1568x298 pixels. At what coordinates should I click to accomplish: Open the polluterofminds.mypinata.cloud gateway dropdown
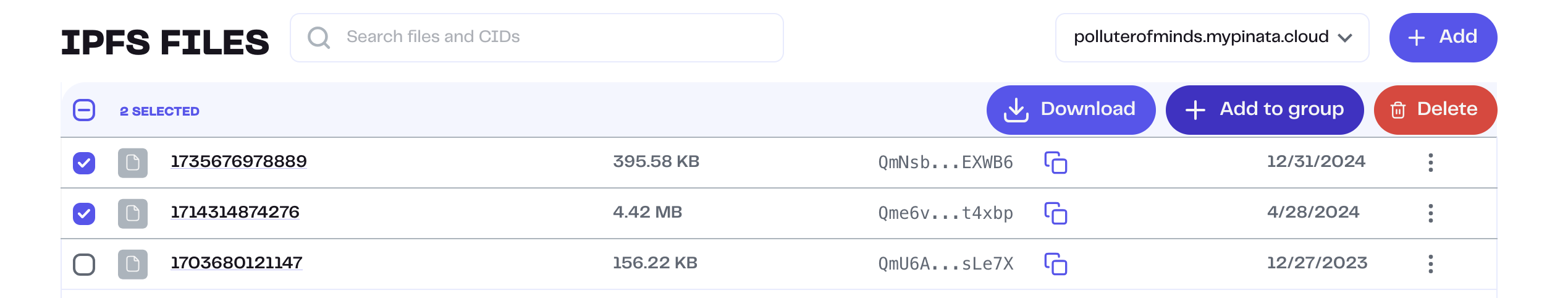click(1212, 38)
